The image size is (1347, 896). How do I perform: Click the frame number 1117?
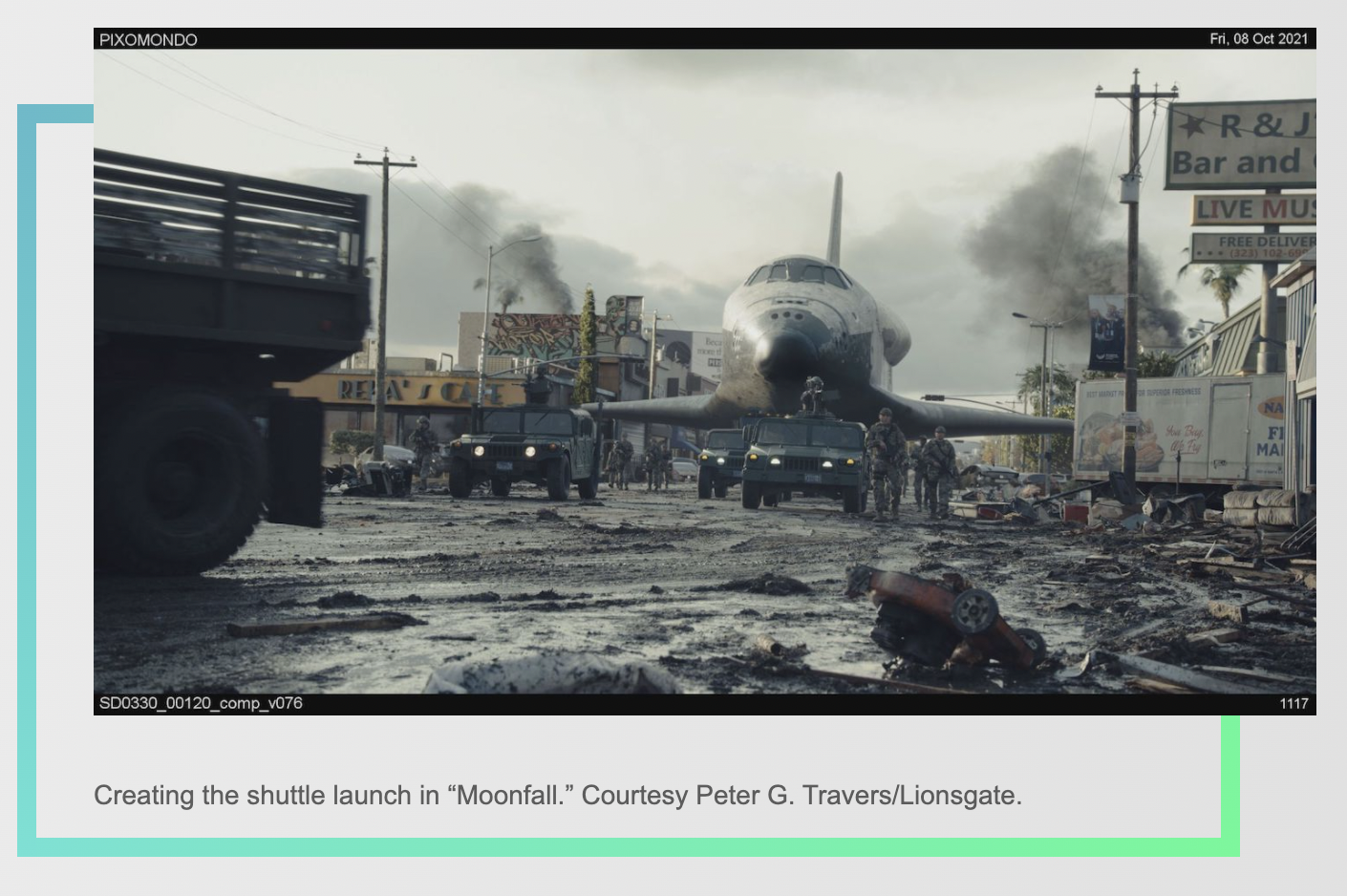pyautogui.click(x=1294, y=704)
